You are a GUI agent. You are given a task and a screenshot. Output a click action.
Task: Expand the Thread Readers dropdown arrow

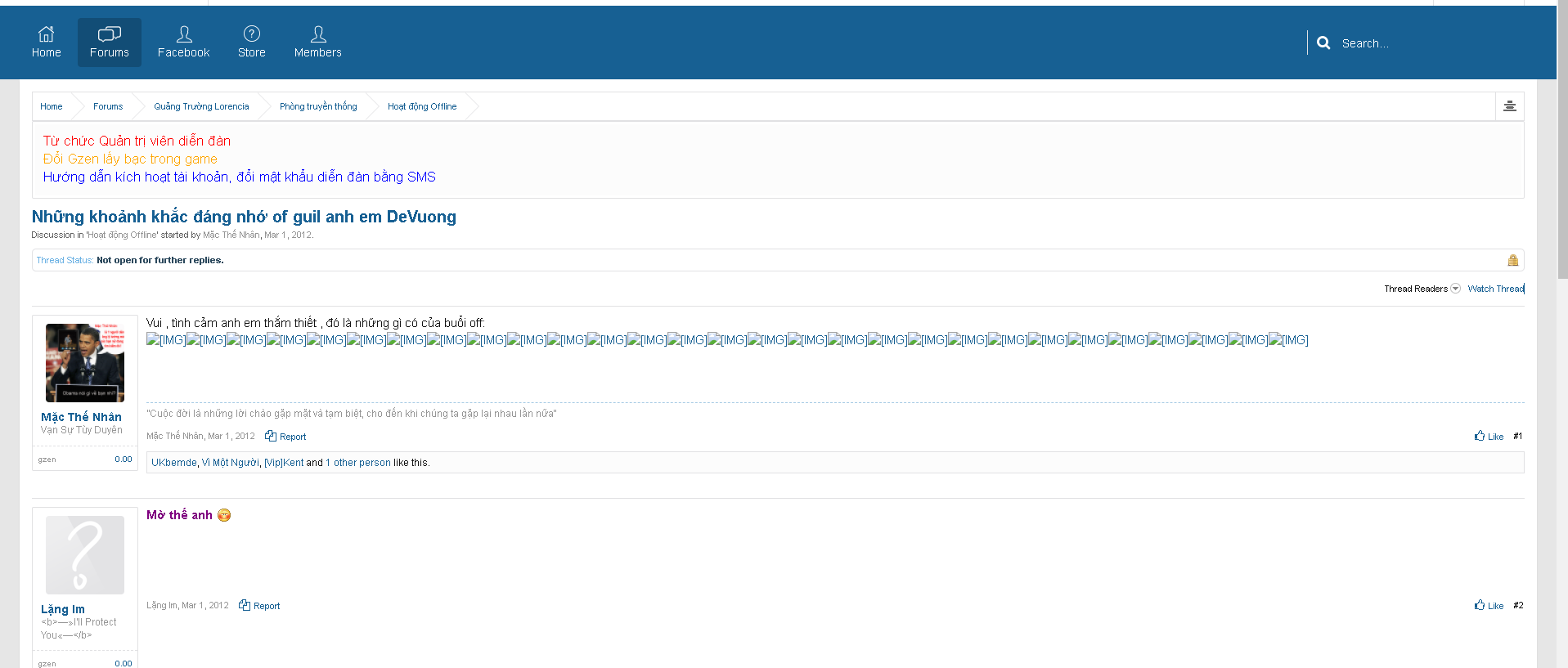1455,289
